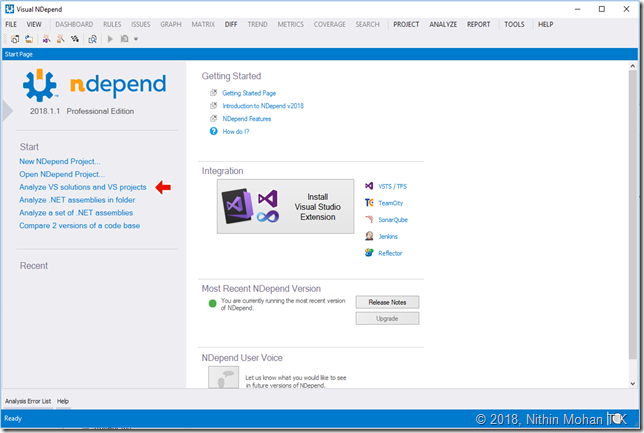
Task: Click the SonarQube integration icon
Action: pyautogui.click(x=370, y=219)
